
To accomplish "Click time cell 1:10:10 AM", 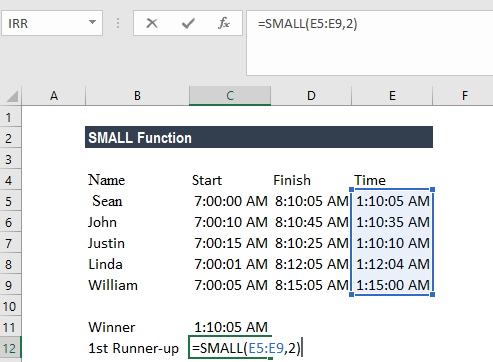I will (392, 243).
